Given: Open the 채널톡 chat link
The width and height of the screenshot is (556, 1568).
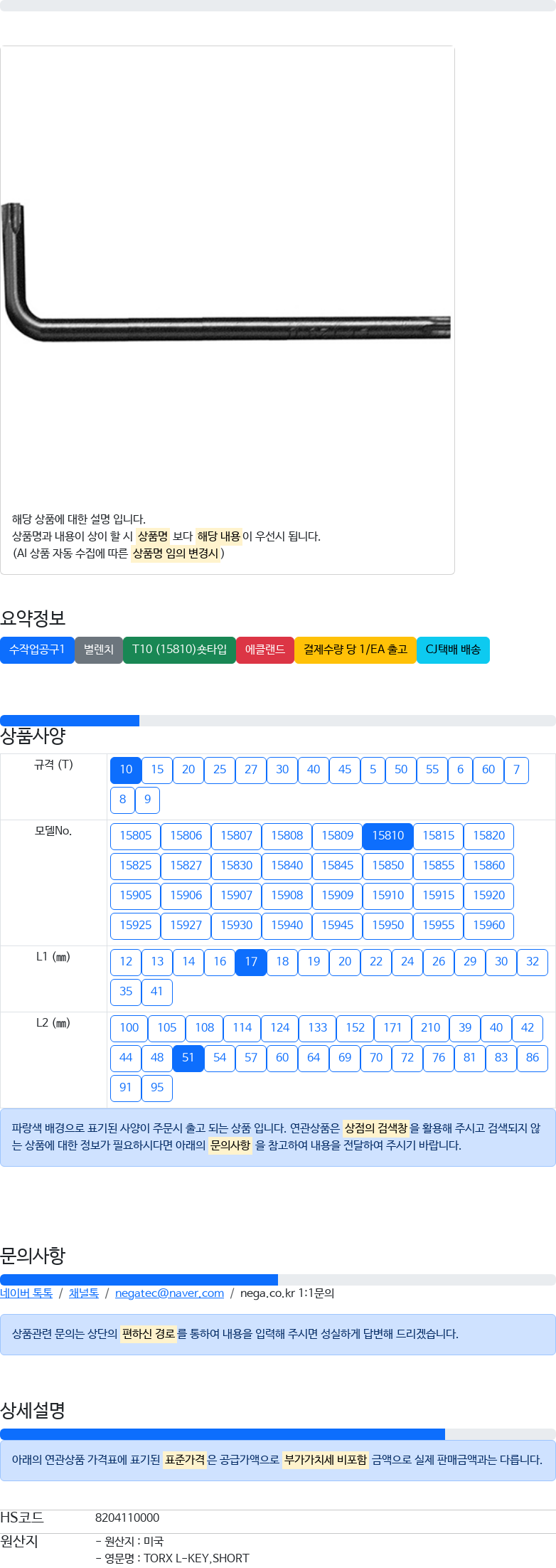Looking at the screenshot, I should pos(84,1293).
